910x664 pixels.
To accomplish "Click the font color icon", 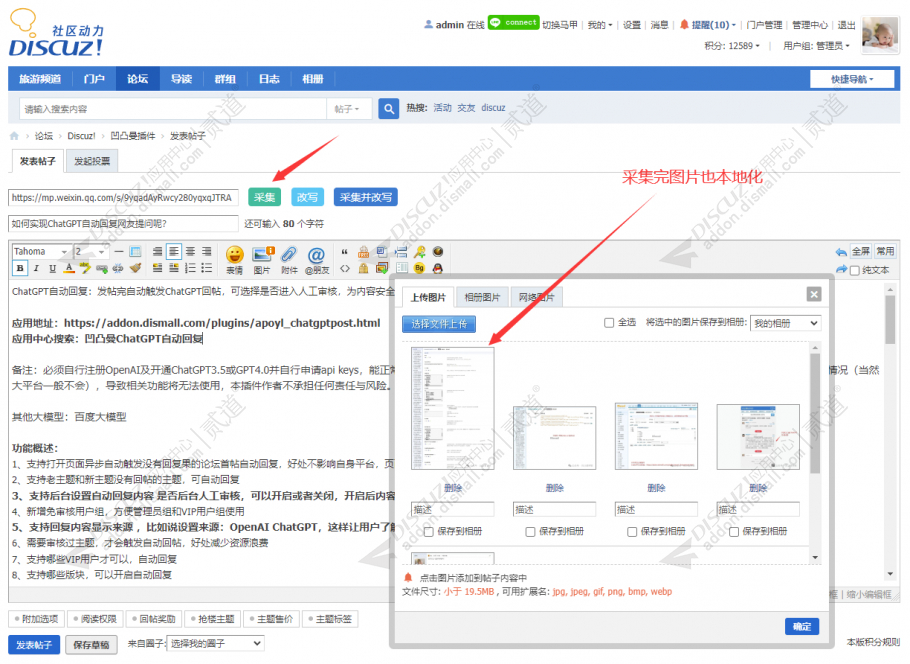I will 68,268.
